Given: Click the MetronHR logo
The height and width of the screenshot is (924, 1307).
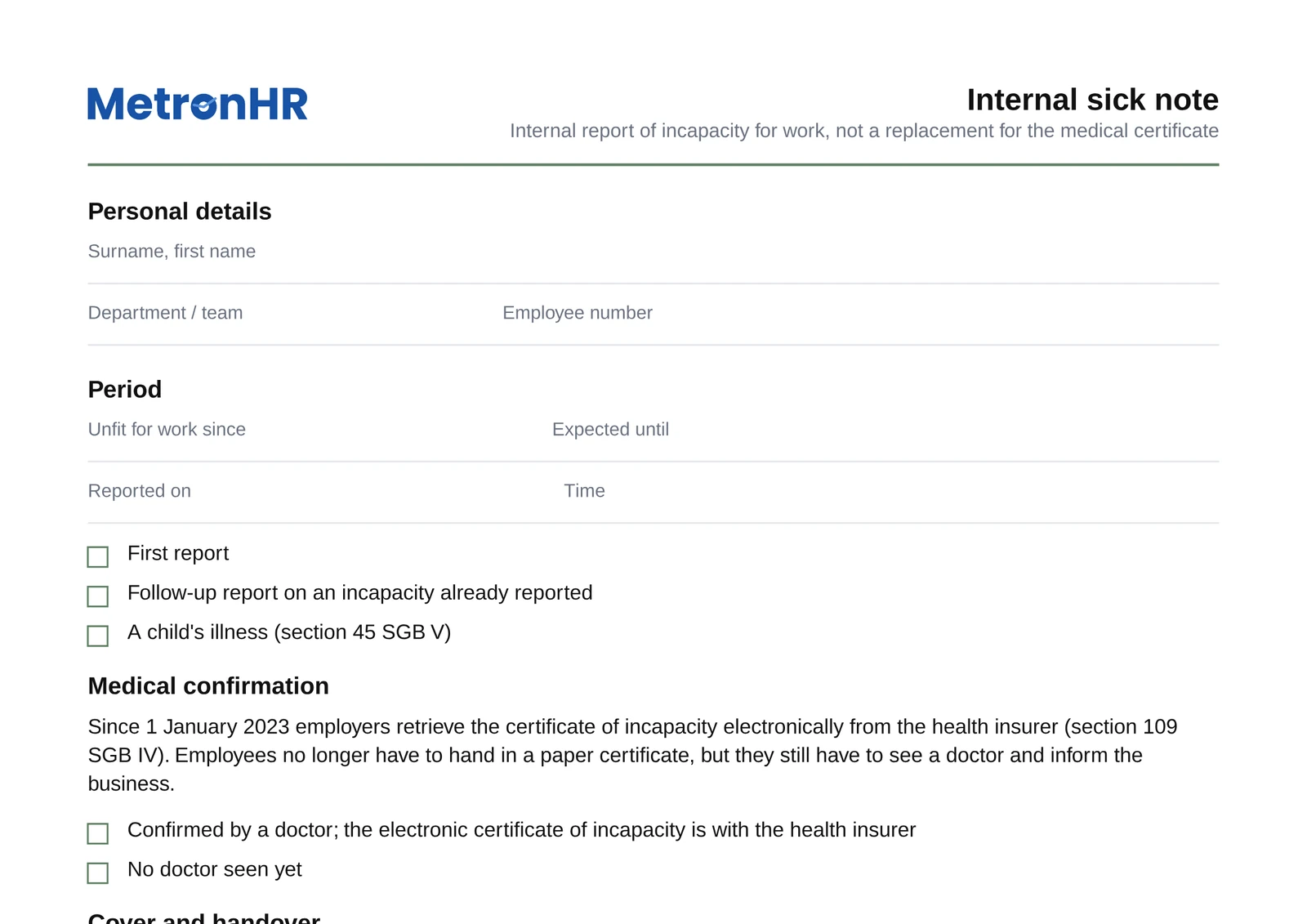Looking at the screenshot, I should tap(198, 104).
